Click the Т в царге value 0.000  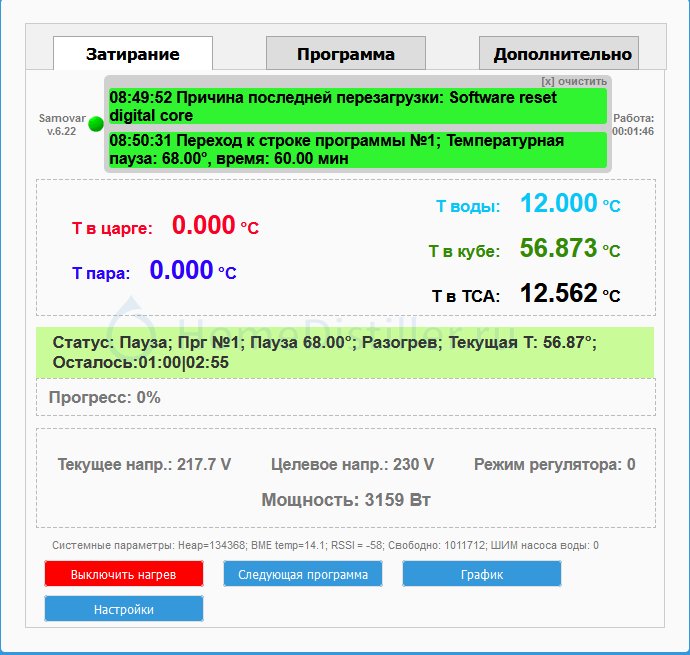203,225
